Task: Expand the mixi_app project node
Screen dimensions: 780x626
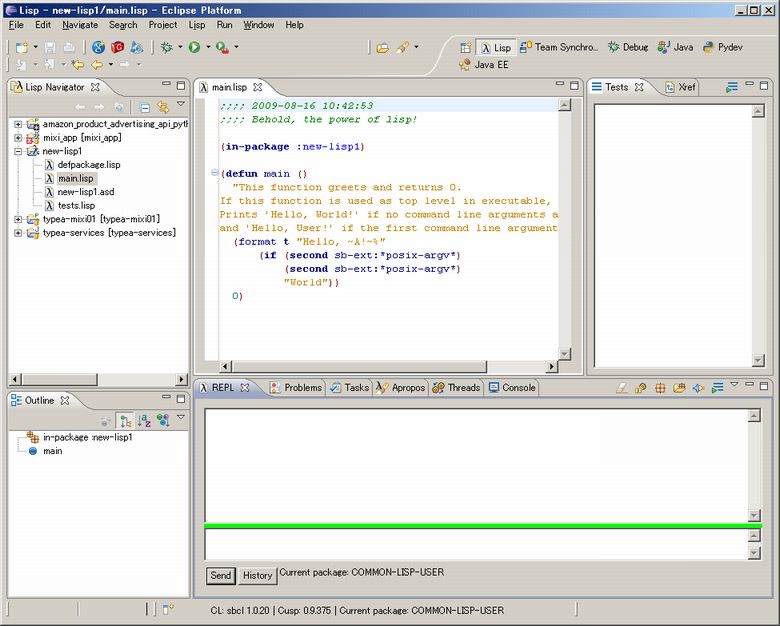Action: pyautogui.click(x=18, y=138)
